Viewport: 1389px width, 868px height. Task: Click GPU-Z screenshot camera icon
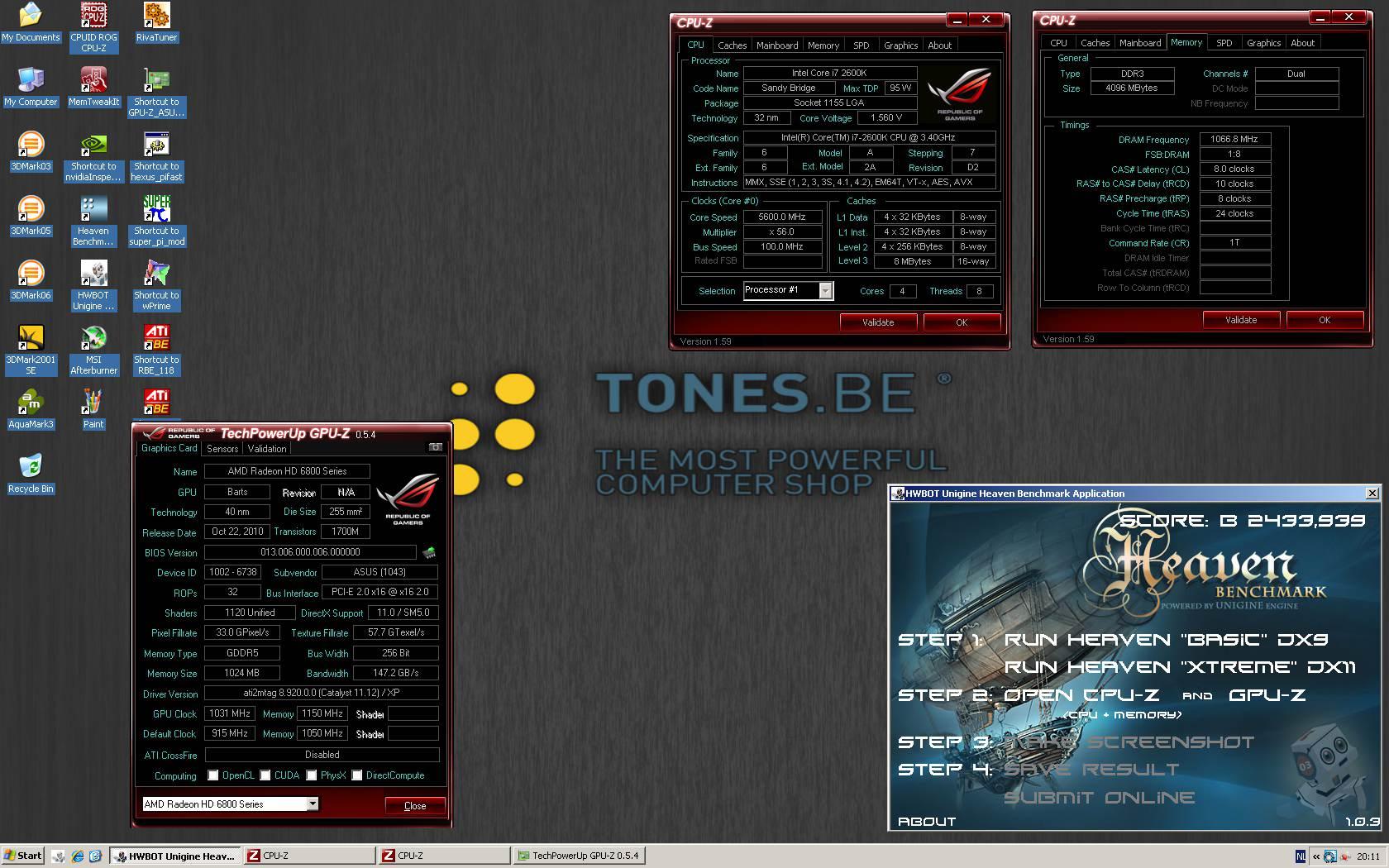(435, 447)
